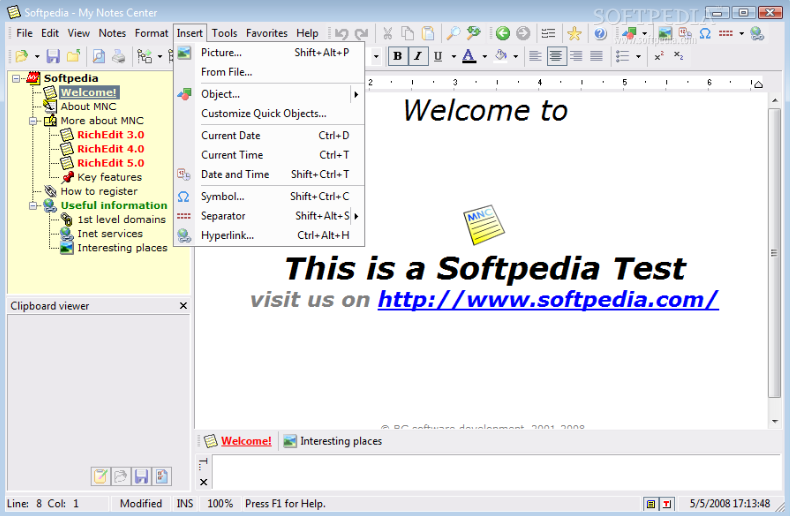Click the grey forward navigation arrow

tap(523, 34)
